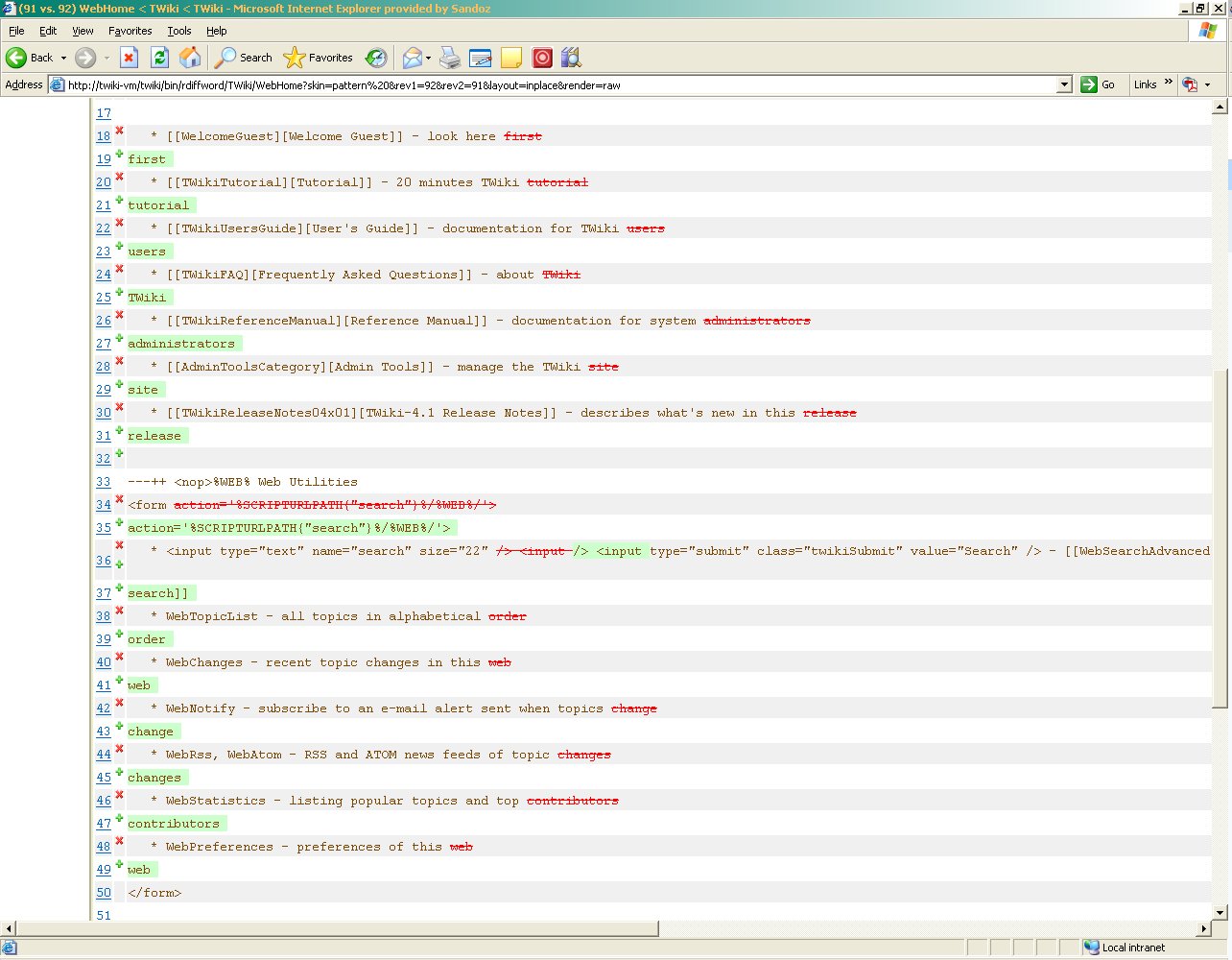Open the Tools menu
The image size is (1232, 960).
pyautogui.click(x=179, y=31)
